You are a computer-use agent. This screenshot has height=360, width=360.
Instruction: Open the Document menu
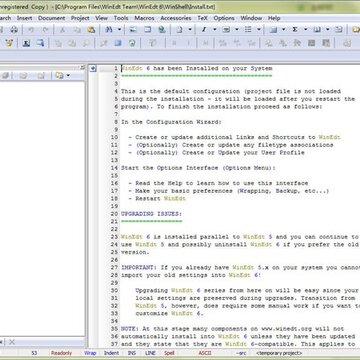tap(51, 18)
